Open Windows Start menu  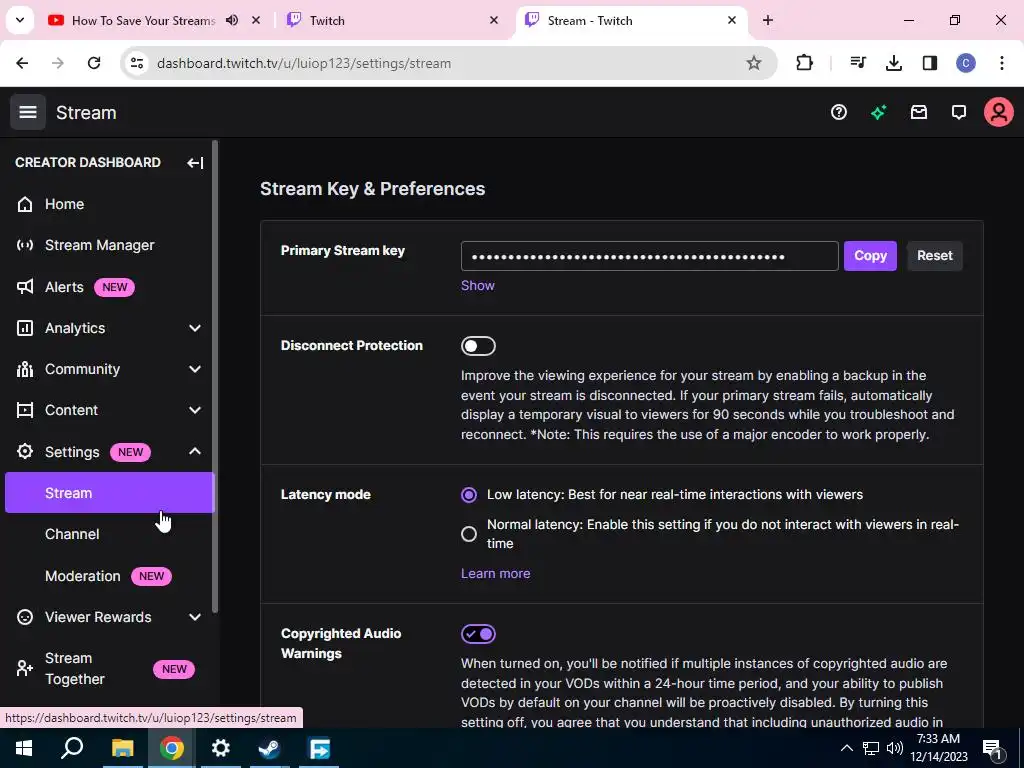coord(24,748)
